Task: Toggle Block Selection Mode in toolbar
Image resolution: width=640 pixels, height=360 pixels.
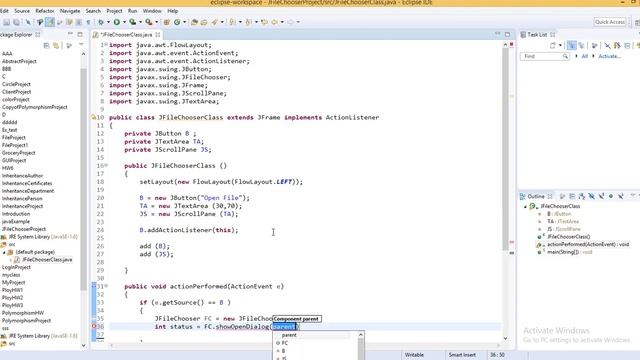Action: point(79,22)
